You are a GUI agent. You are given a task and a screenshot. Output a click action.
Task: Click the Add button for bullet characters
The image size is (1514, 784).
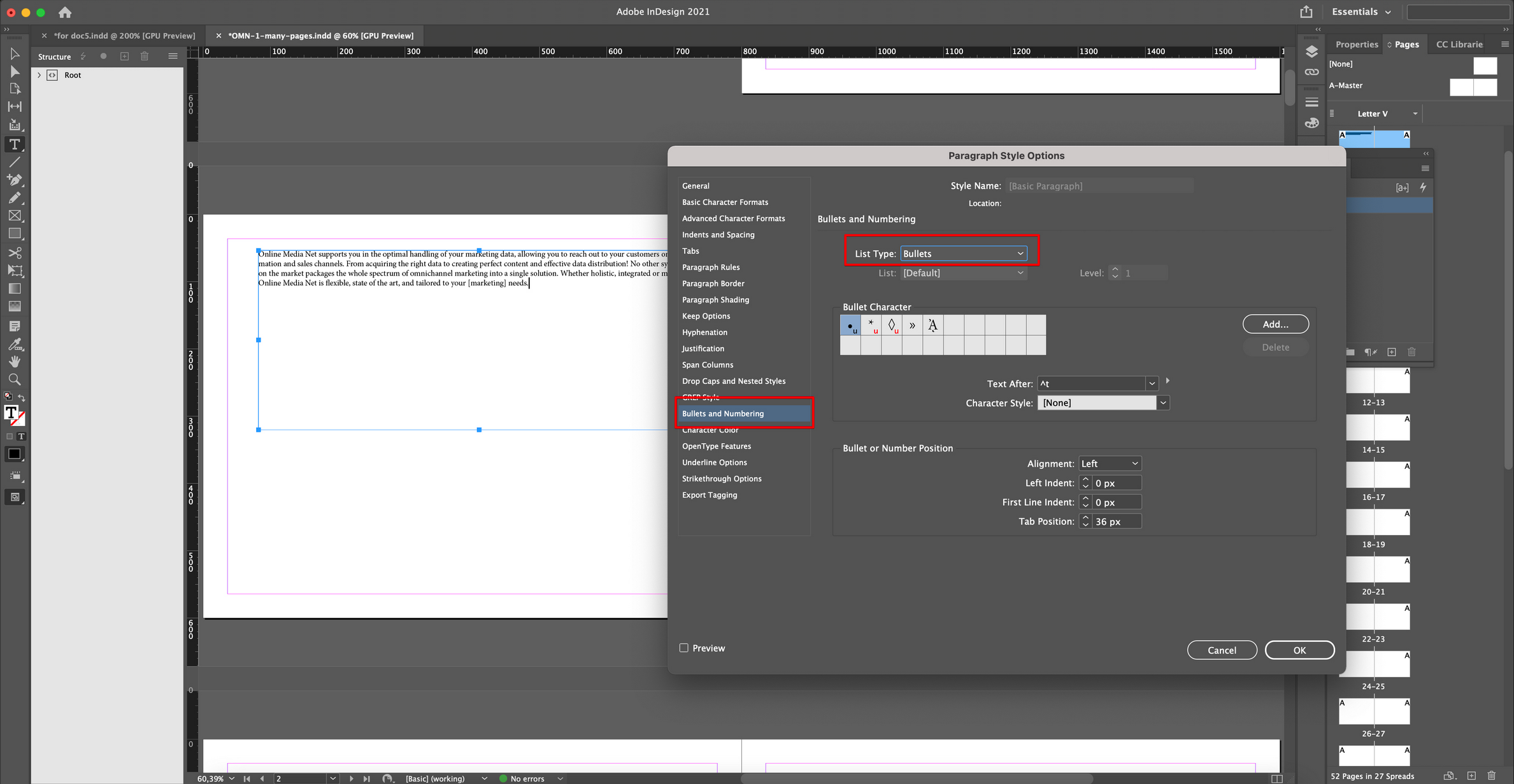click(x=1275, y=324)
